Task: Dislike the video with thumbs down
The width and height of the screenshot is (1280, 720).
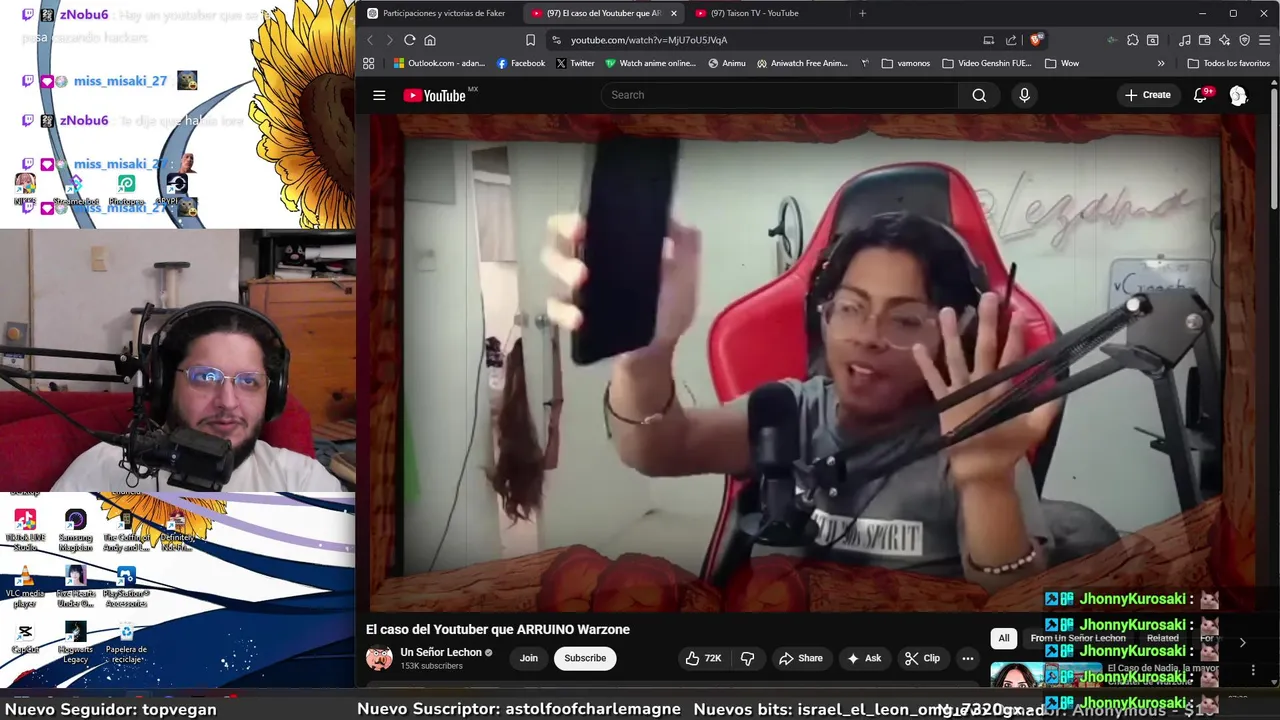Action: (x=747, y=658)
